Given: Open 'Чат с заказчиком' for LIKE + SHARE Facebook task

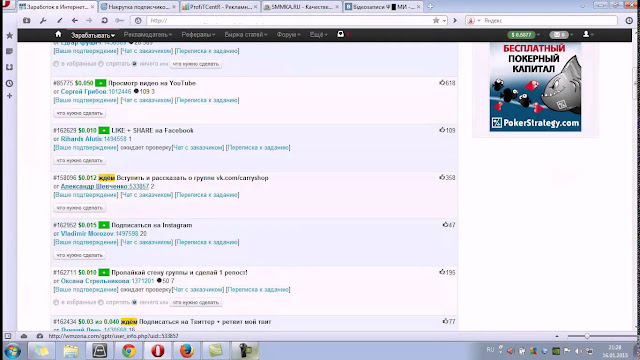Looking at the screenshot, I should [x=198, y=147].
